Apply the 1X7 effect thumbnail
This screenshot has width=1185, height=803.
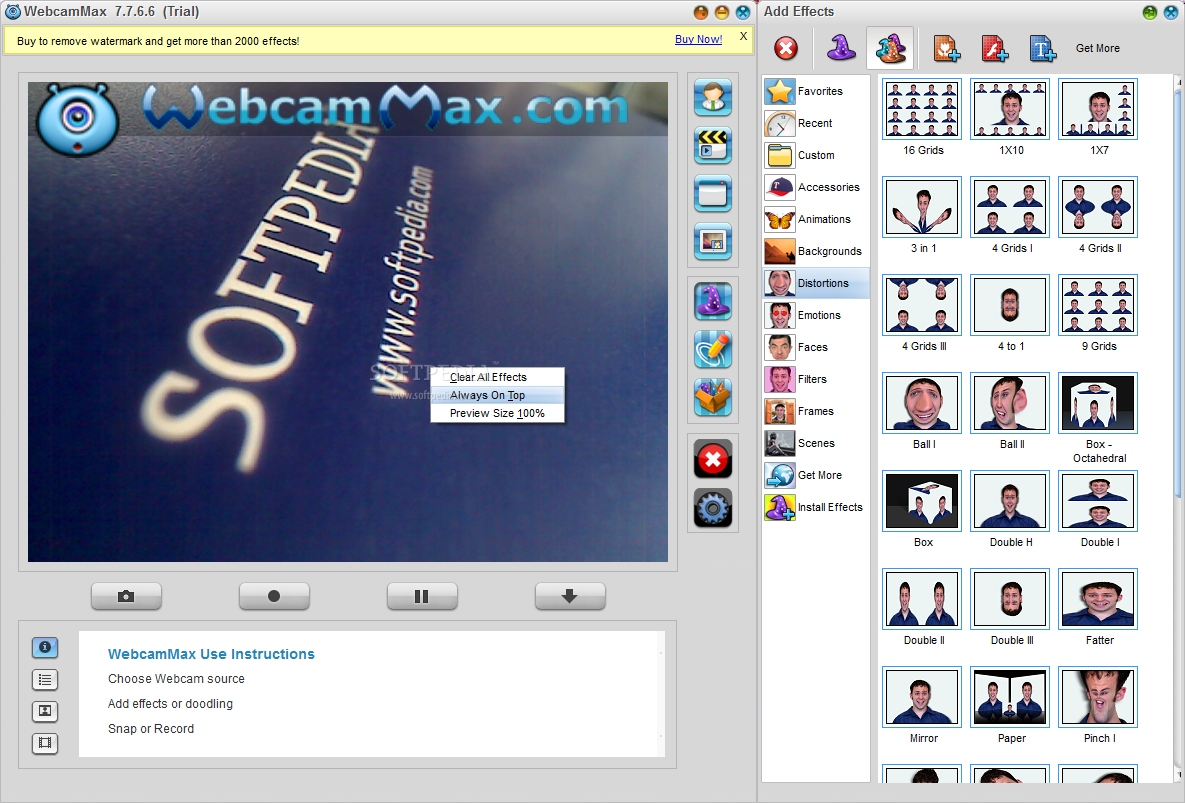[x=1098, y=109]
